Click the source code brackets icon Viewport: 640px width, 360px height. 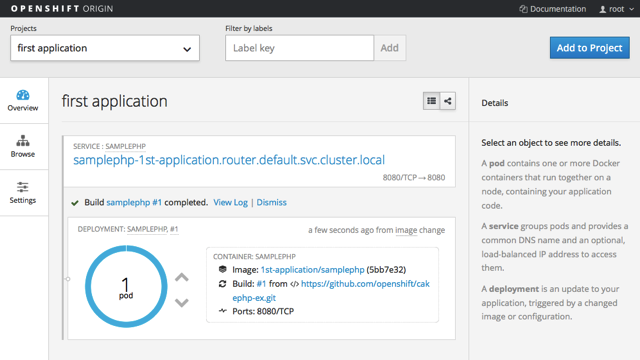coord(294,284)
